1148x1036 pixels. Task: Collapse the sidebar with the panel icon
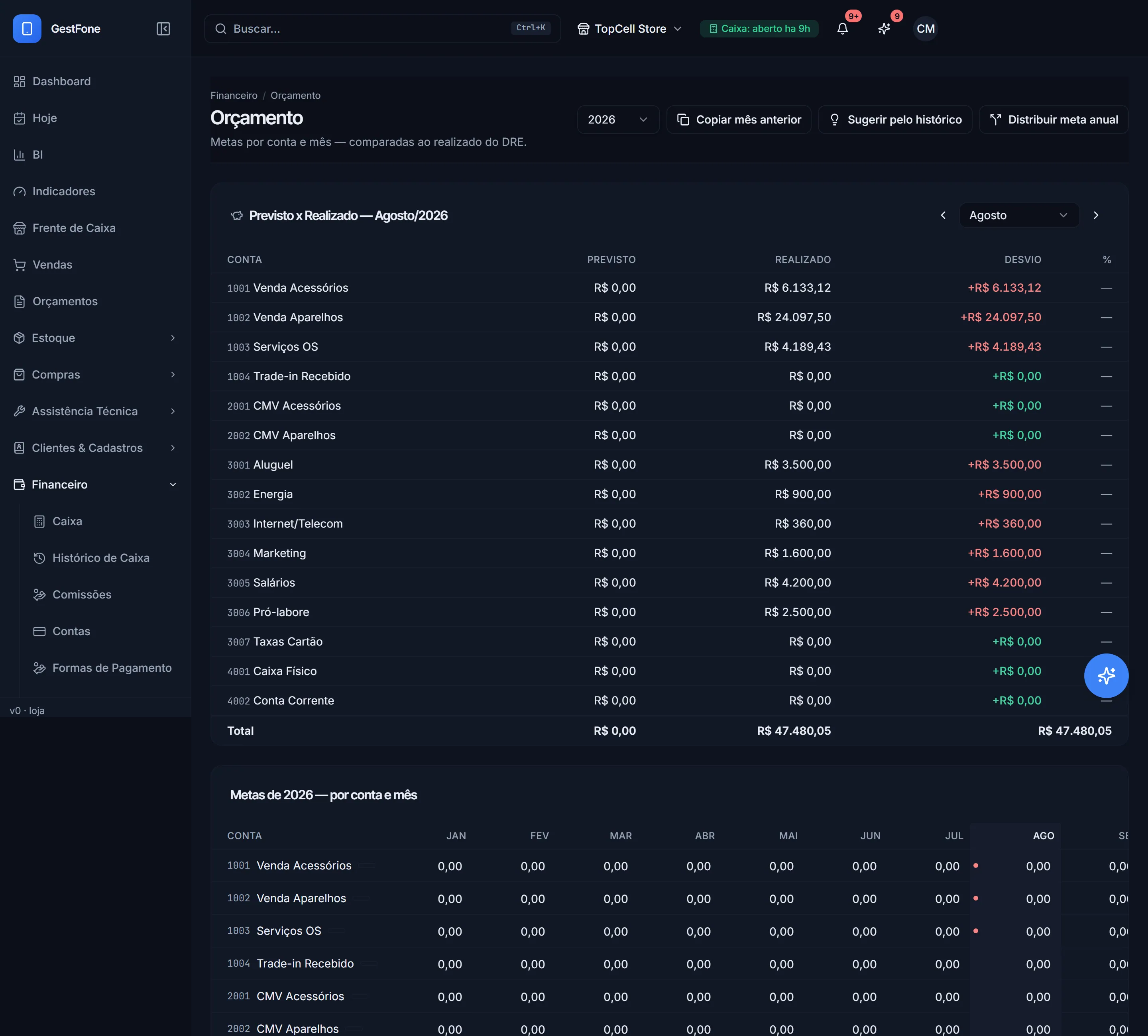tap(163, 28)
